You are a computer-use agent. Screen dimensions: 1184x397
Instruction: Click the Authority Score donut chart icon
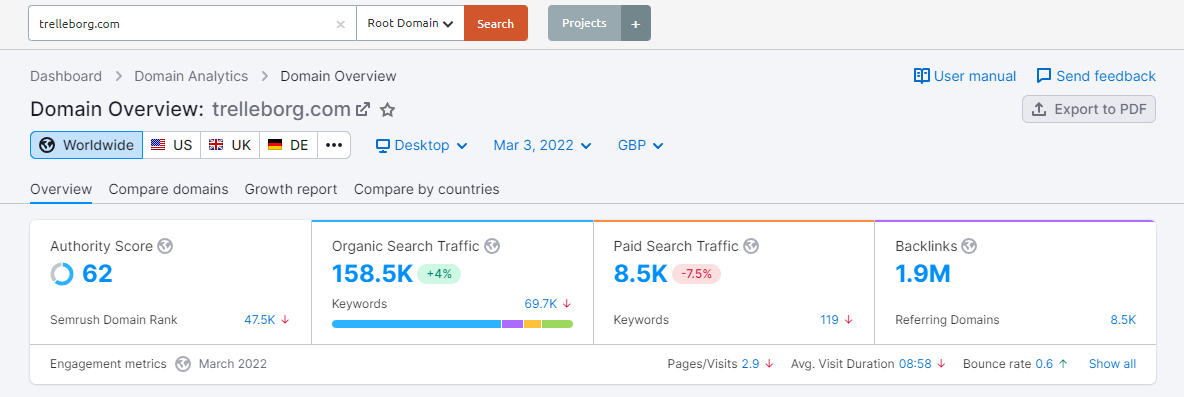pyautogui.click(x=62, y=274)
